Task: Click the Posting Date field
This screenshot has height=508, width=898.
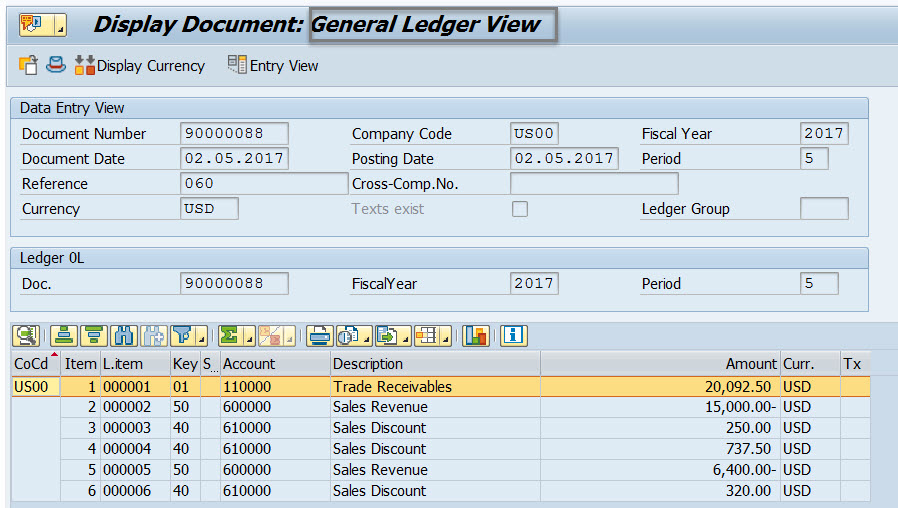Action: [x=564, y=159]
